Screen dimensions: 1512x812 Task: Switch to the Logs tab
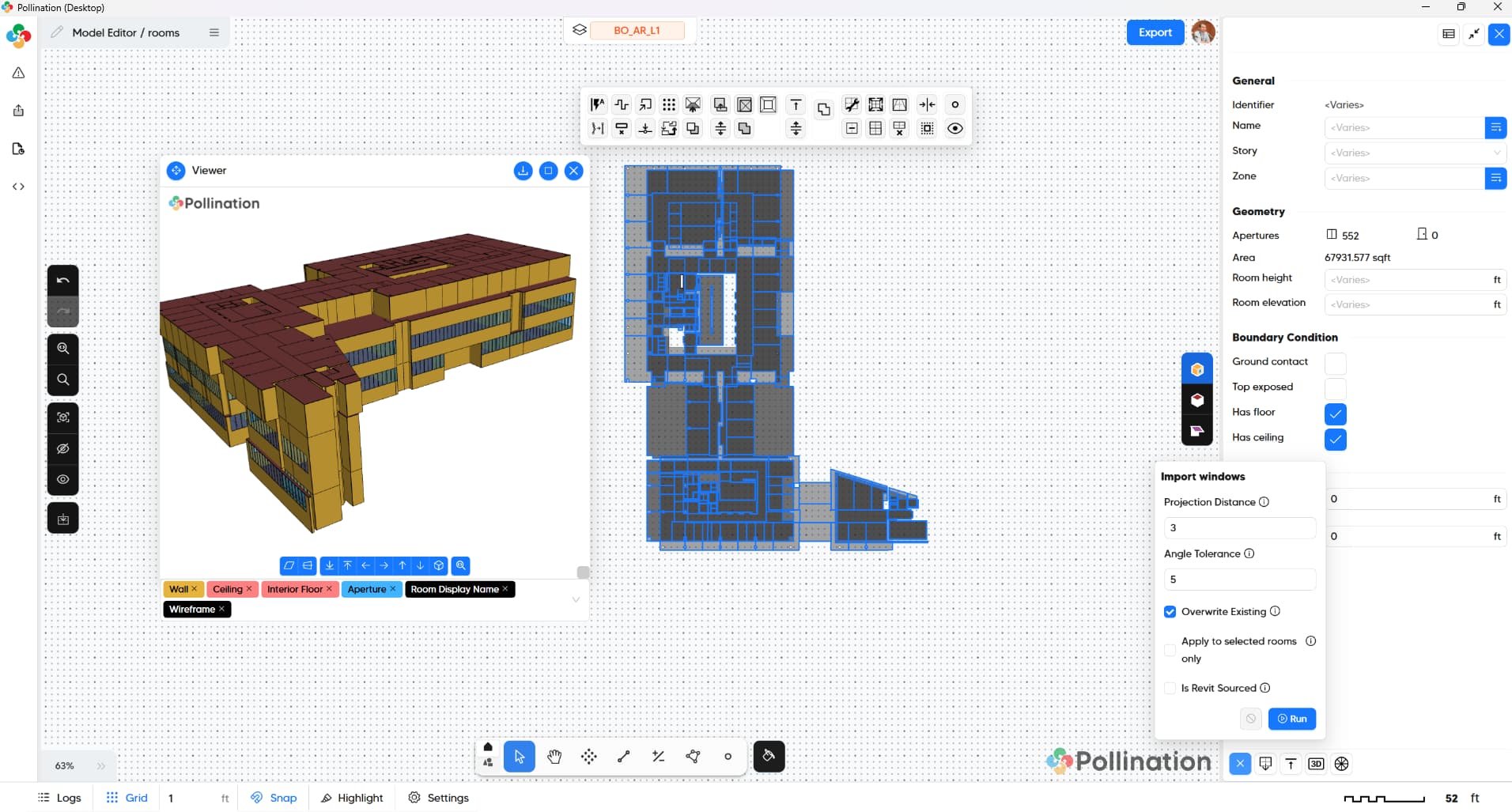[59, 798]
